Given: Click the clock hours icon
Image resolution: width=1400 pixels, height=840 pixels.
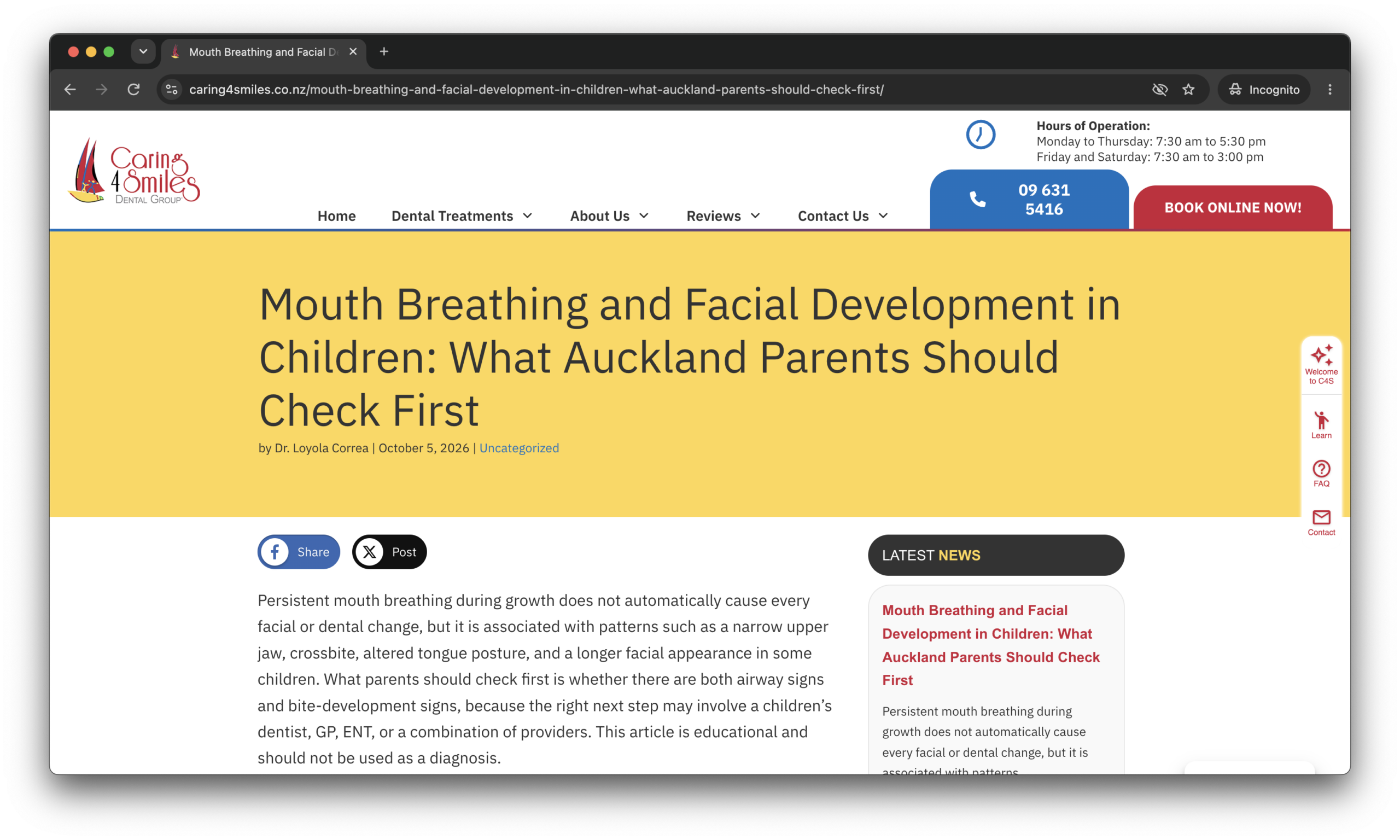Looking at the screenshot, I should (x=980, y=135).
